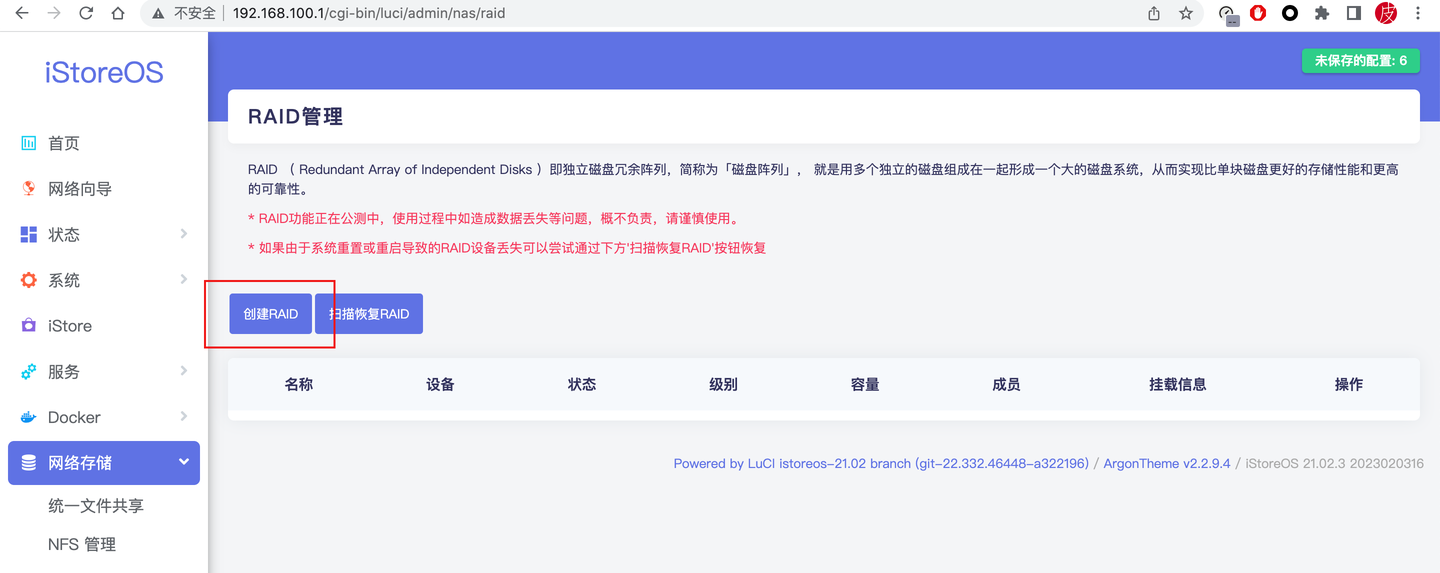Click the 网络向导 globe icon
The image size is (1440, 573).
(29, 189)
